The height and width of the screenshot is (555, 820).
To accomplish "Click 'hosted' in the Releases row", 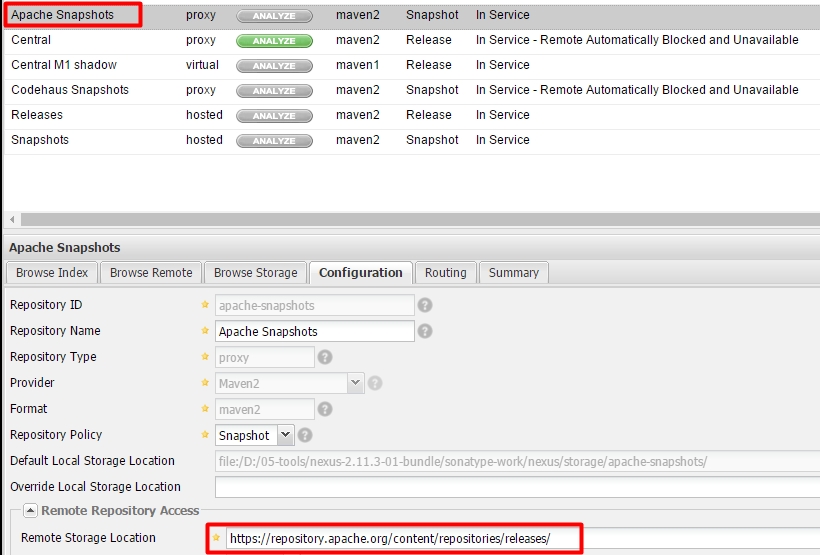I will [204, 115].
